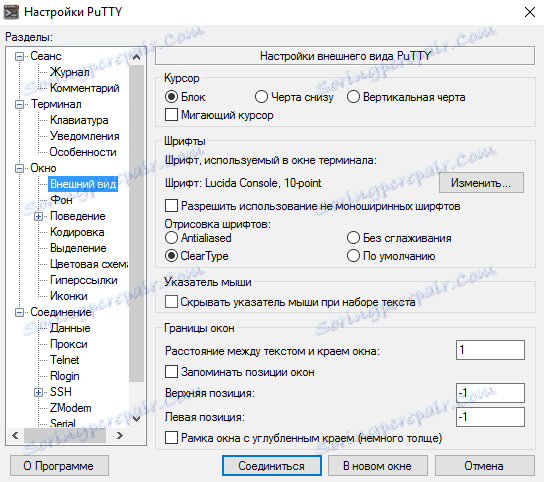Expand the Поведение tree node
The width and height of the screenshot is (544, 482).
pyautogui.click(x=39, y=217)
